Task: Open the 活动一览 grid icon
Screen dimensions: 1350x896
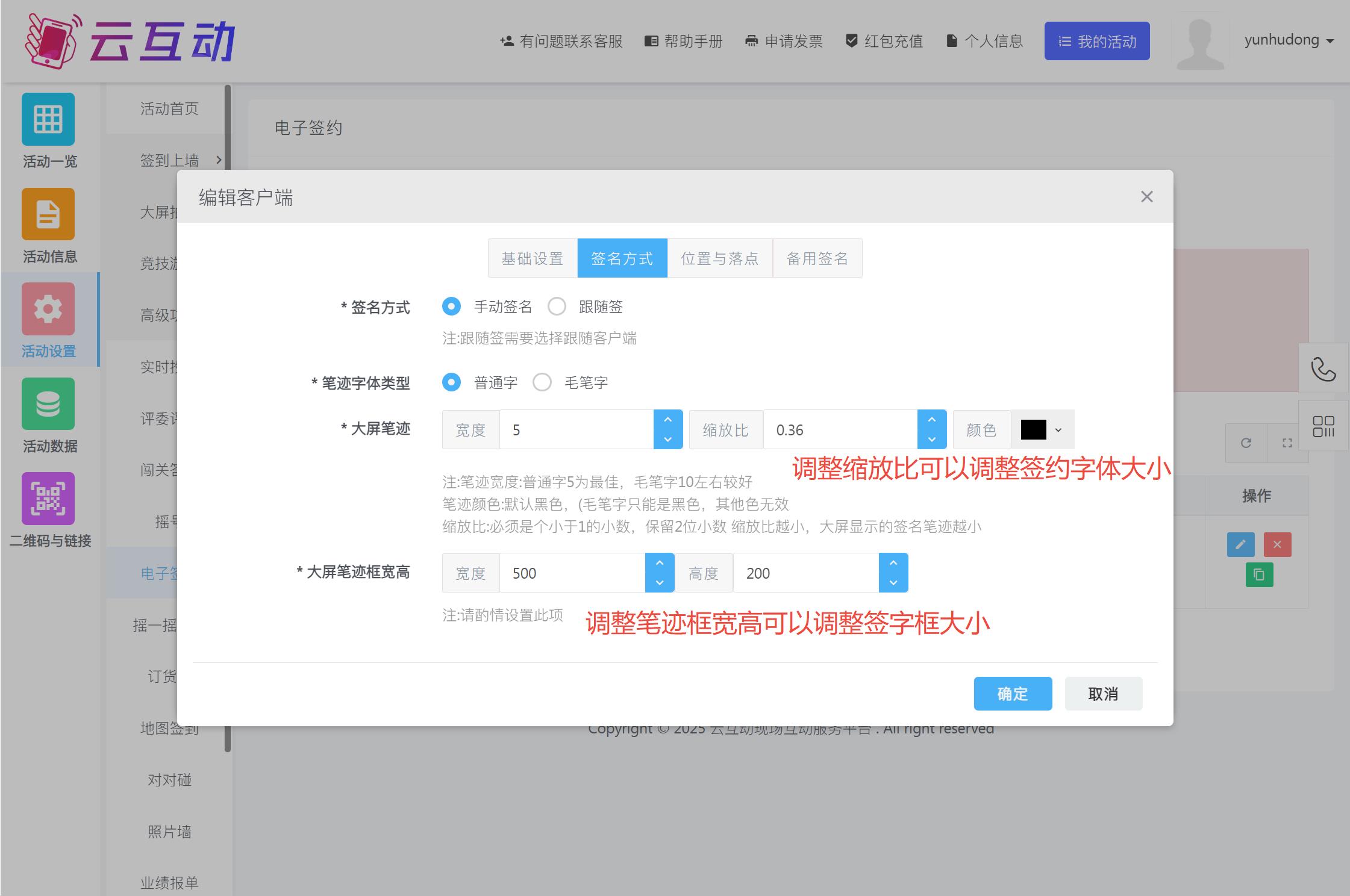Action: [48, 119]
